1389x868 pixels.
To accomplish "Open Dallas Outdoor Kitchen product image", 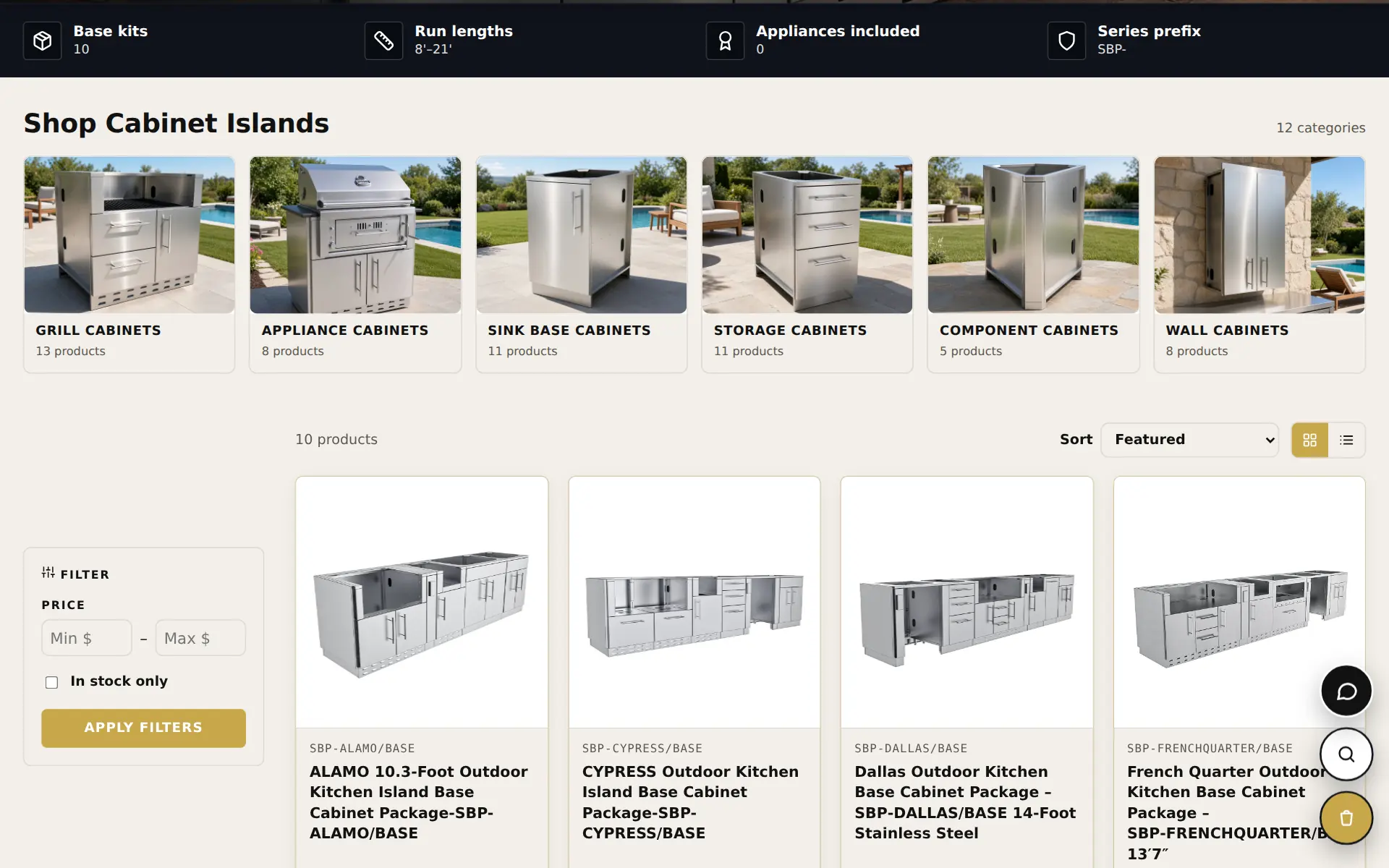I will pyautogui.click(x=967, y=603).
